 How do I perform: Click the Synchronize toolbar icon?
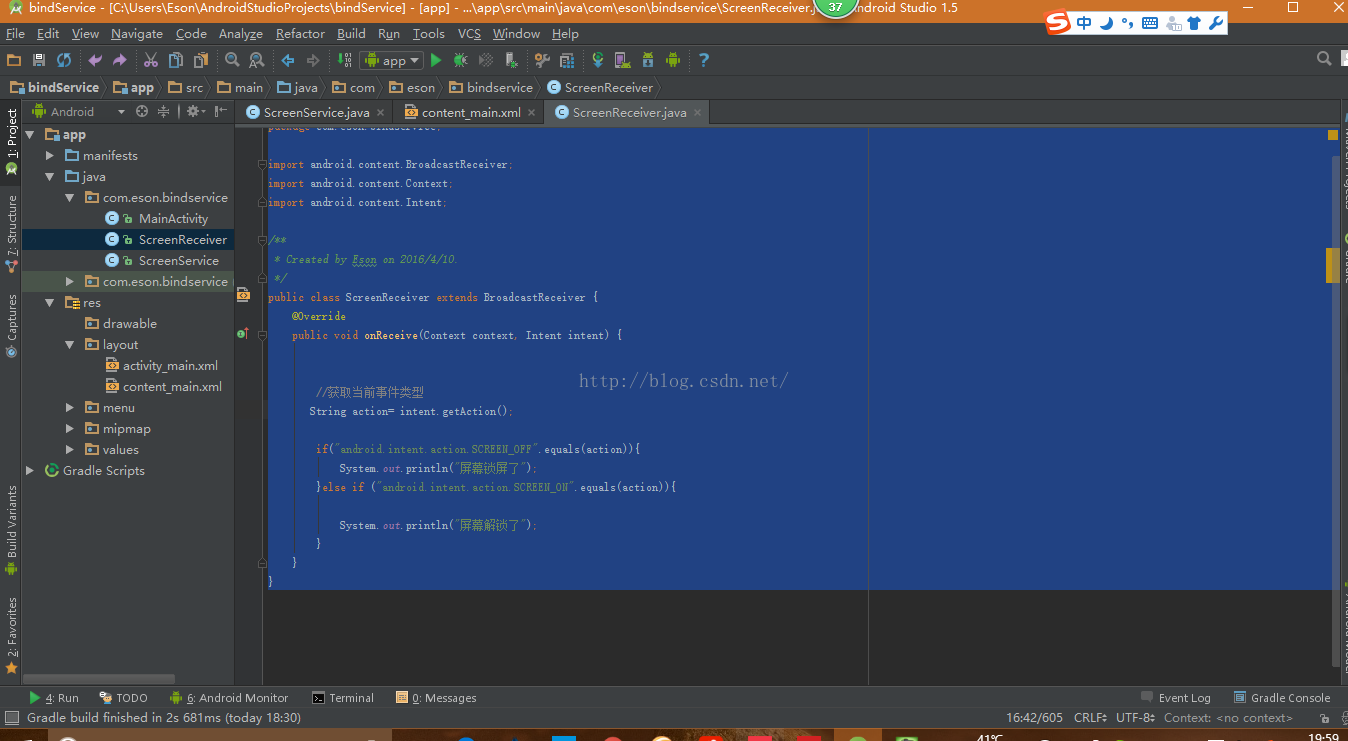[x=64, y=61]
